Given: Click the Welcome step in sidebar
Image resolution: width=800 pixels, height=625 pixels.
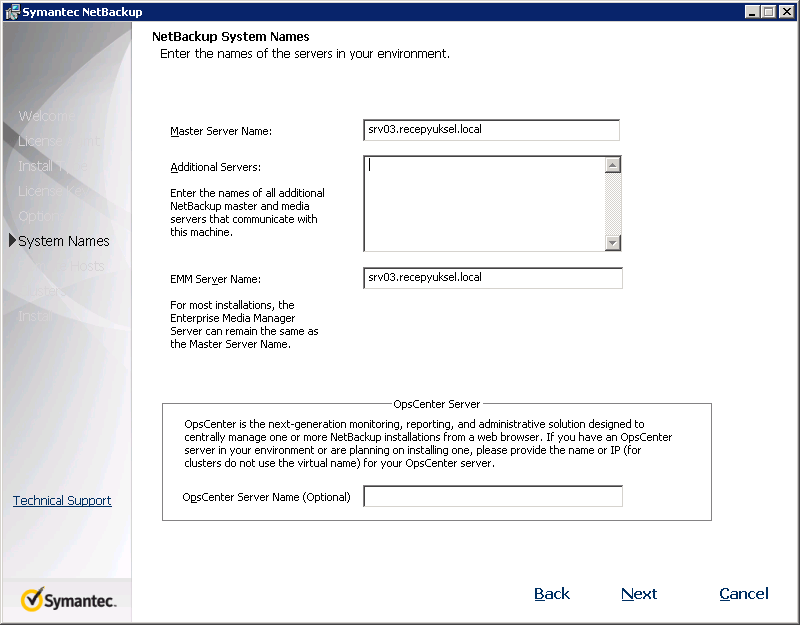Looking at the screenshot, I should click(46, 116).
